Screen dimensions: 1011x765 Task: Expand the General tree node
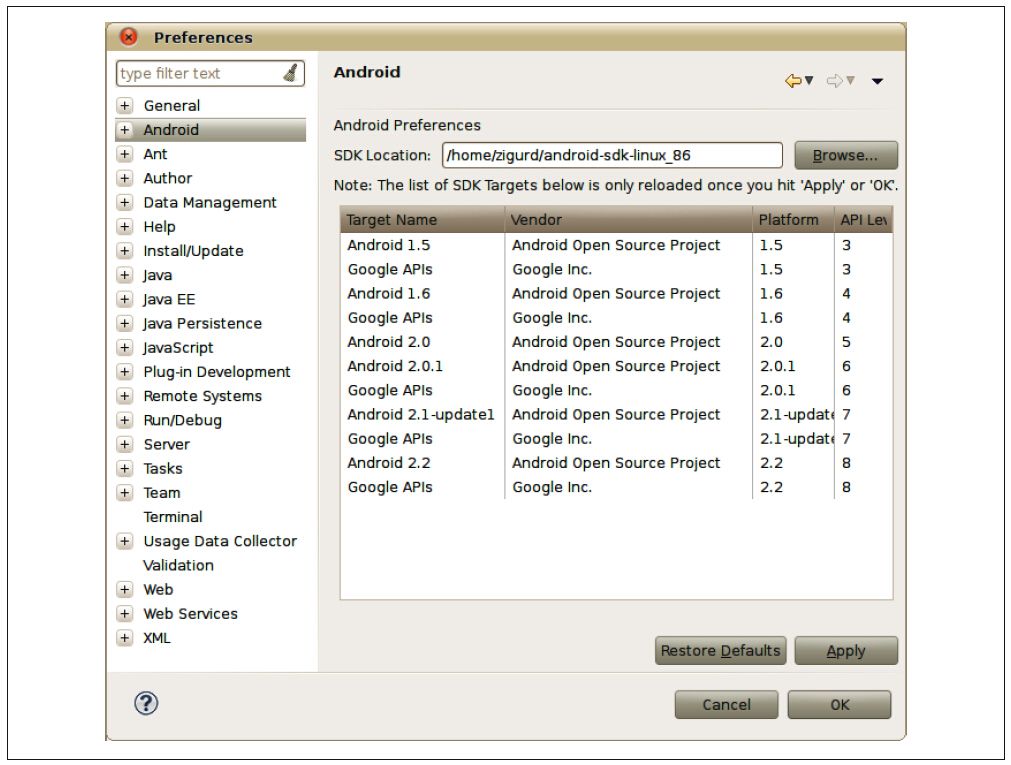pos(125,105)
